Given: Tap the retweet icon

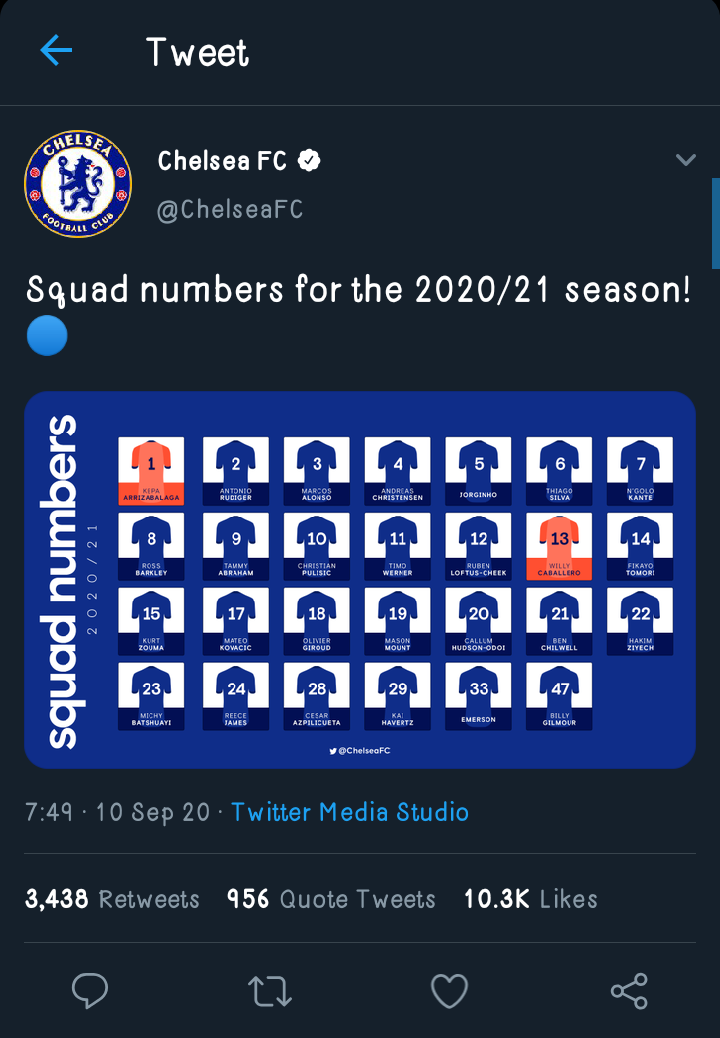Looking at the screenshot, I should click(269, 990).
